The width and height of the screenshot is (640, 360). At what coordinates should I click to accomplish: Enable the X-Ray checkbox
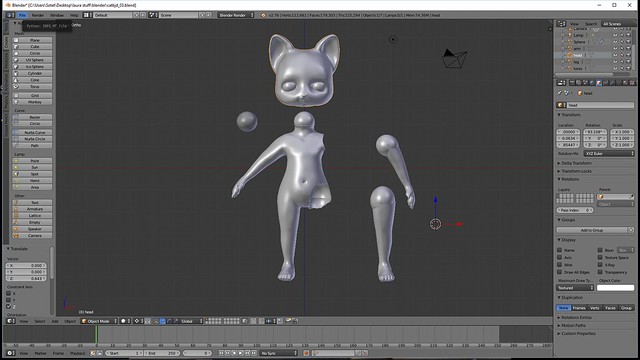pos(600,264)
